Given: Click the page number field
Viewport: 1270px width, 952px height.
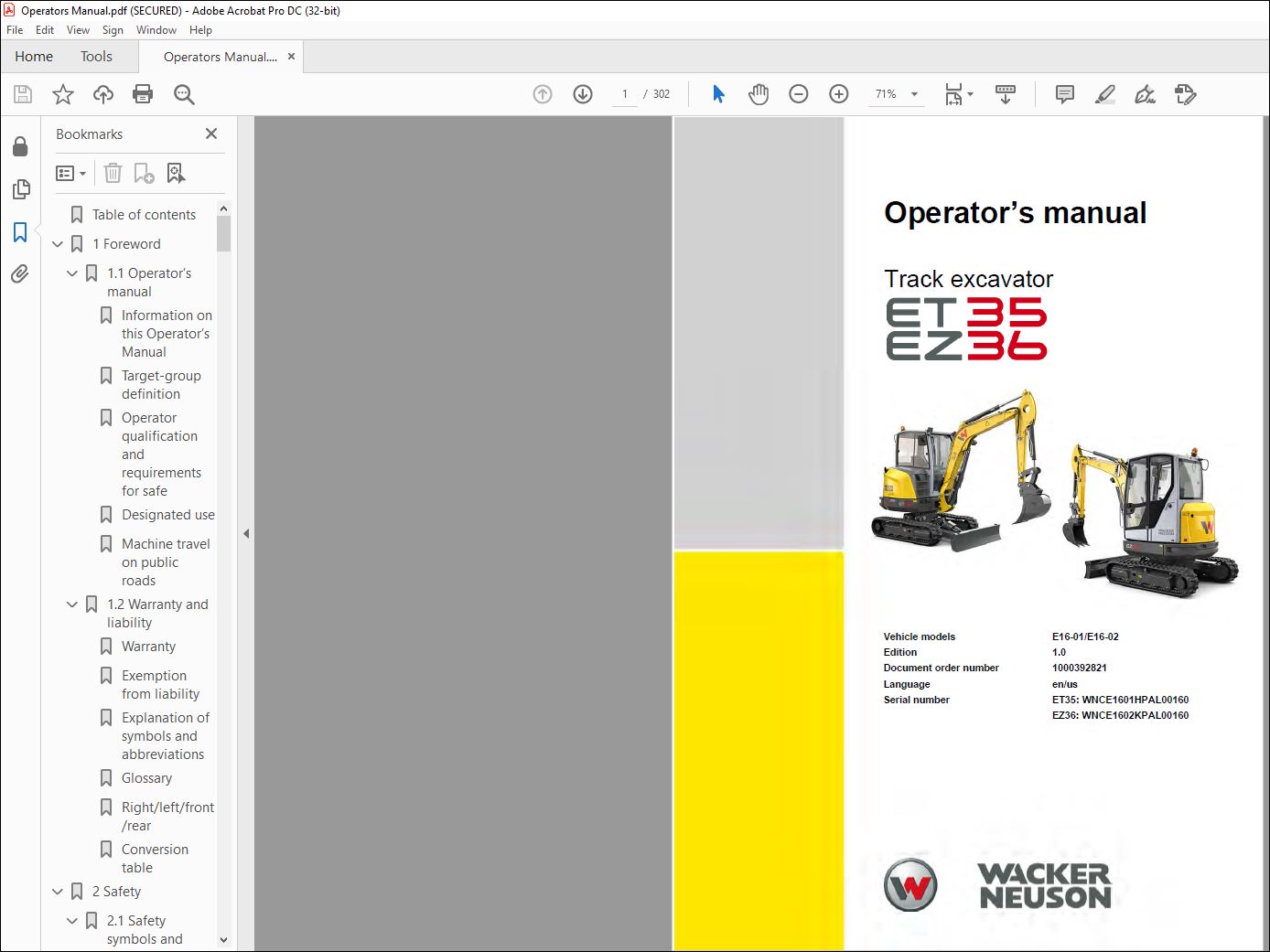Looking at the screenshot, I should (x=625, y=94).
